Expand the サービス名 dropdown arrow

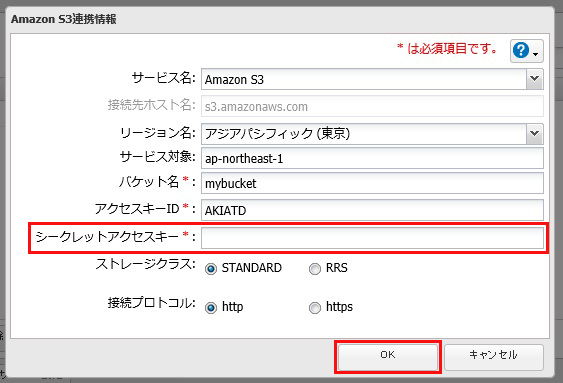pos(535,79)
